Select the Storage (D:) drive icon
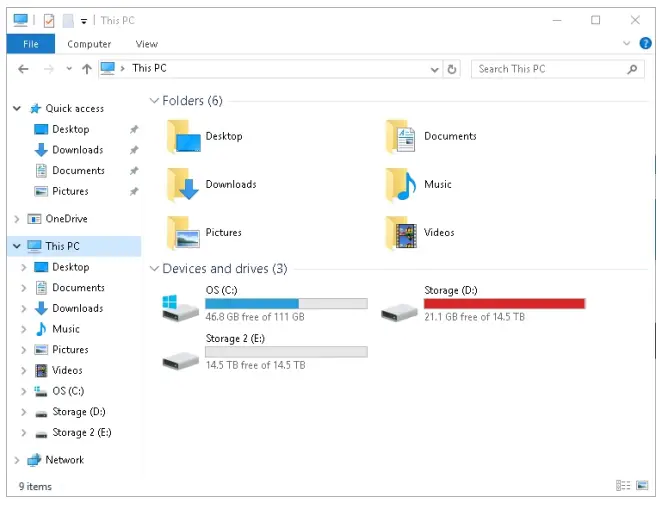662x511 pixels. pyautogui.click(x=399, y=313)
